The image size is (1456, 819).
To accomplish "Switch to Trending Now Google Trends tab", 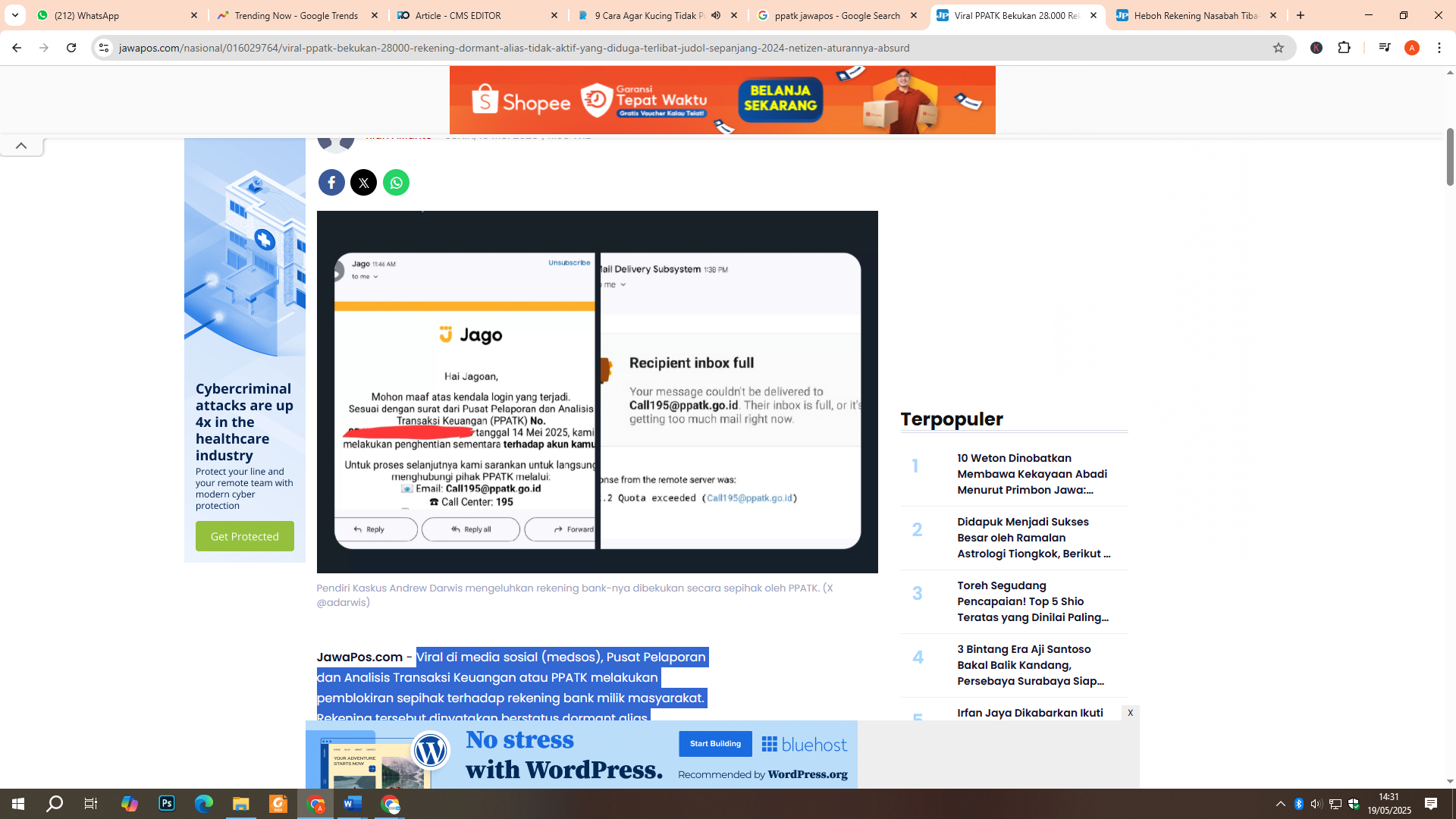I will click(x=296, y=15).
